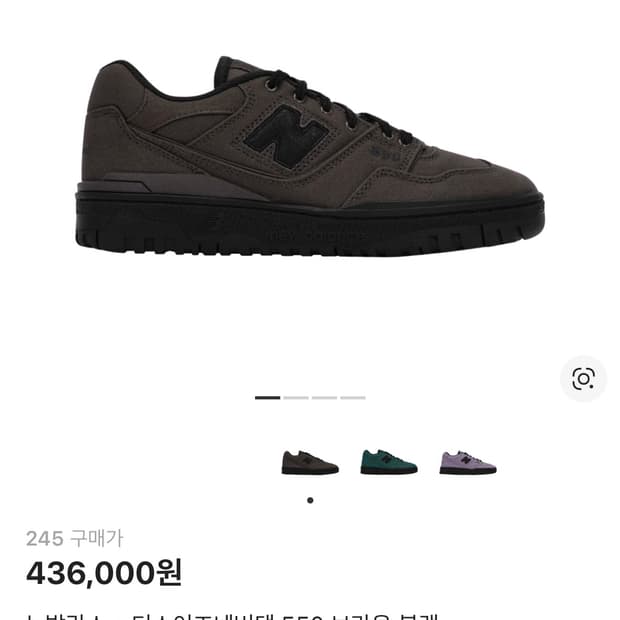This screenshot has width=620, height=620.
Task: Click the 245 구매가 size label
Action: click(x=75, y=538)
